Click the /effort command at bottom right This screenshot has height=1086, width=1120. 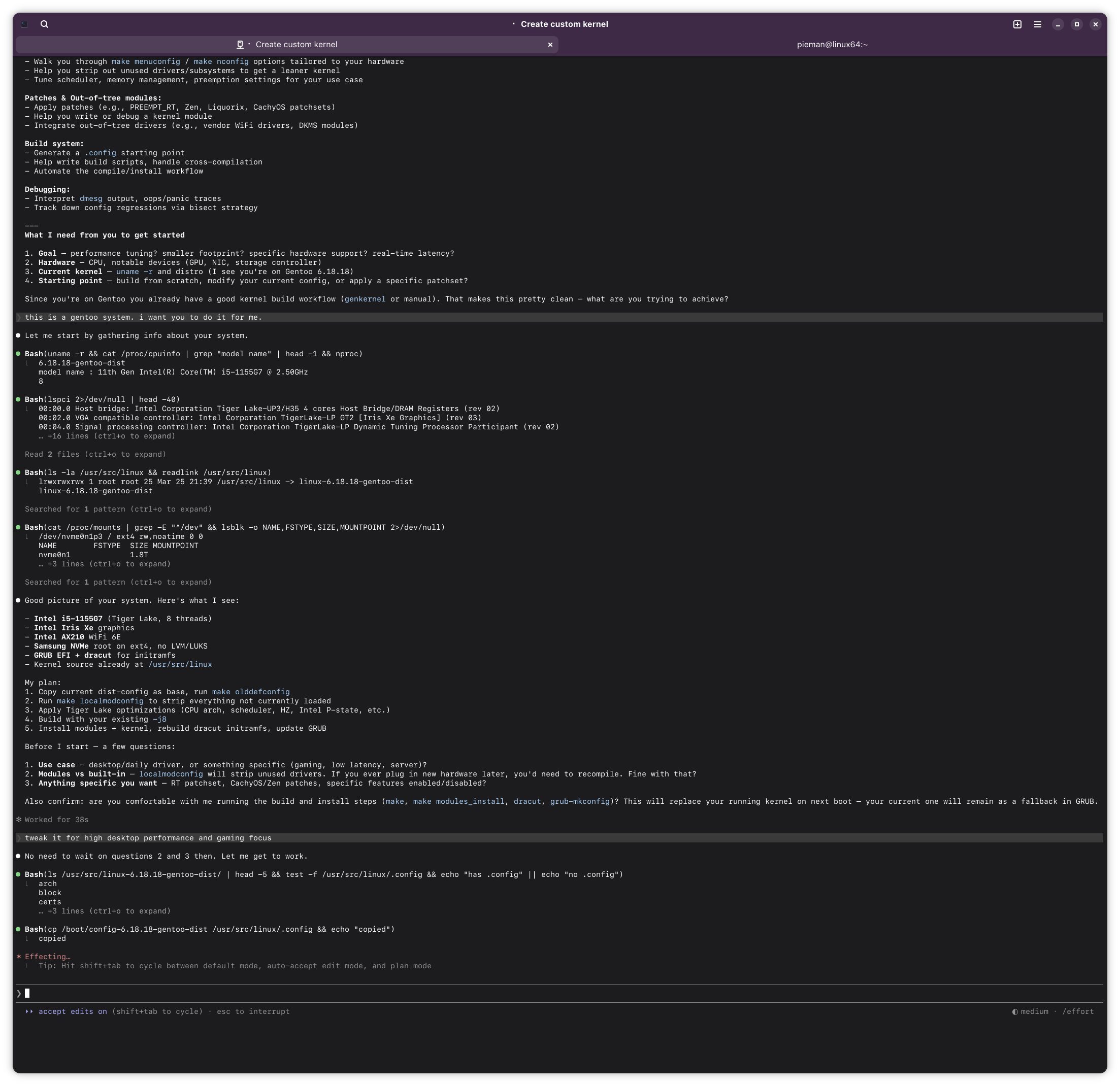tap(1078, 1011)
